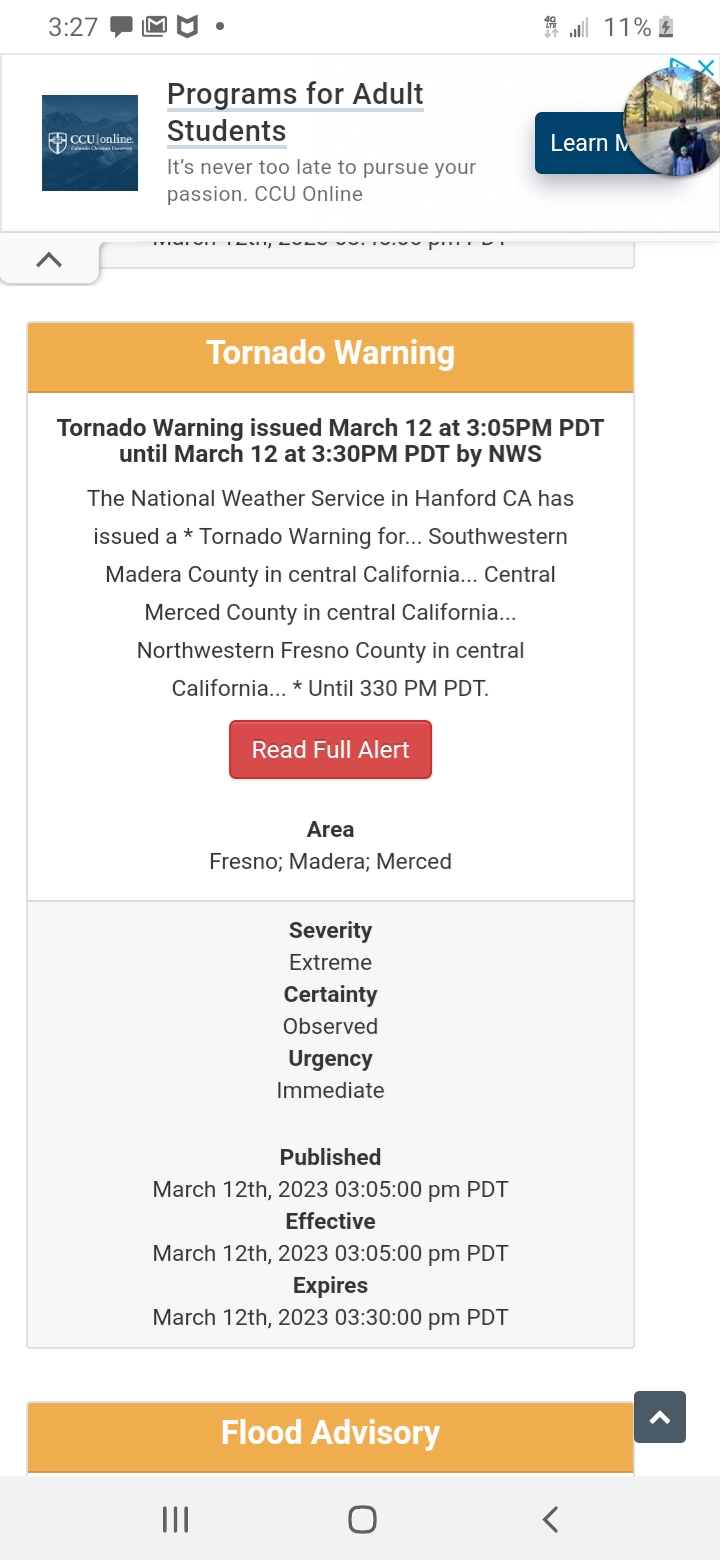Viewport: 720px width, 1560px height.
Task: Open the Programs for Adult Students link
Action: coord(295,112)
